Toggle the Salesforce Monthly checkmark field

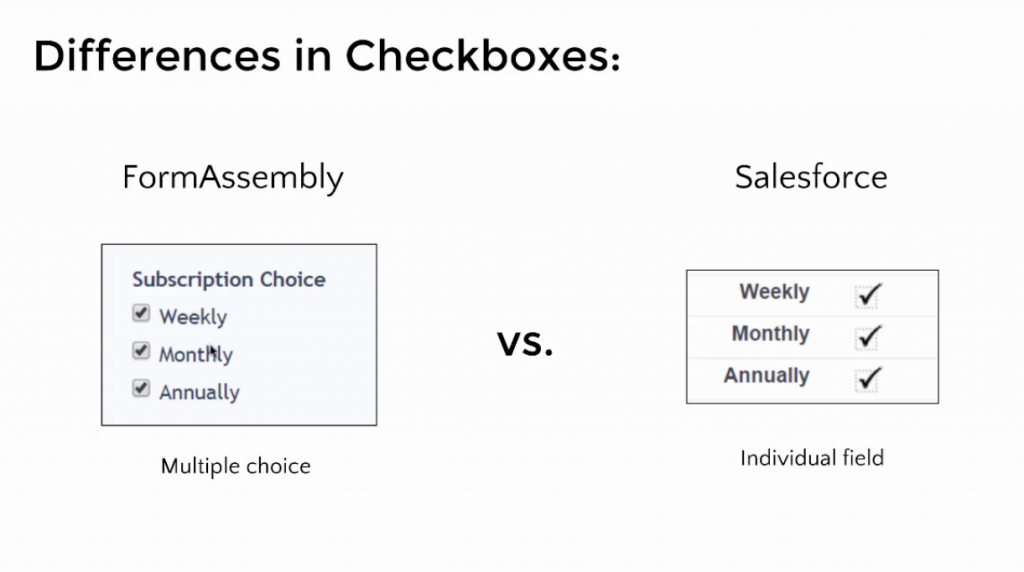(868, 337)
